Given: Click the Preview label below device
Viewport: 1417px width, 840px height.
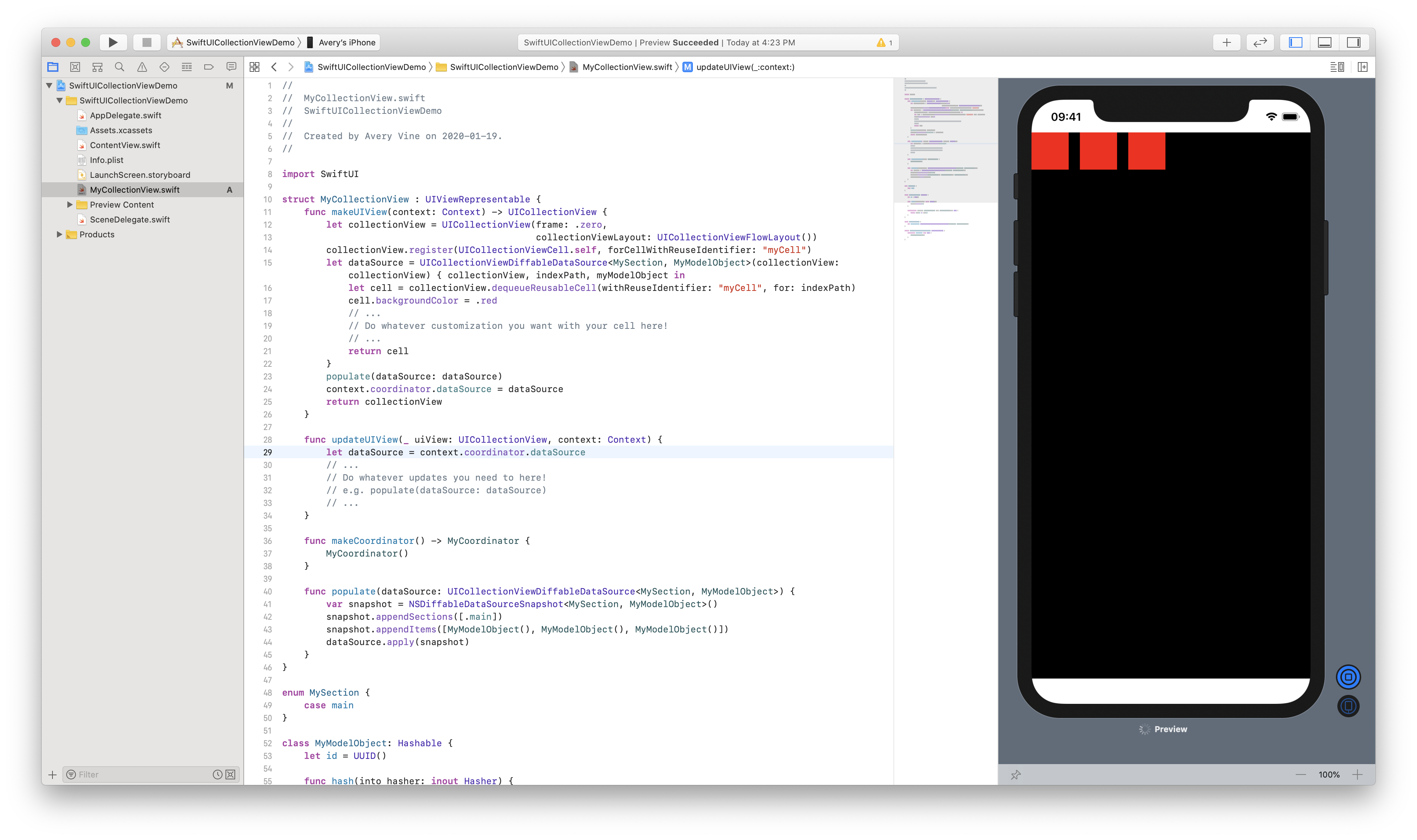Looking at the screenshot, I should [x=1170, y=729].
